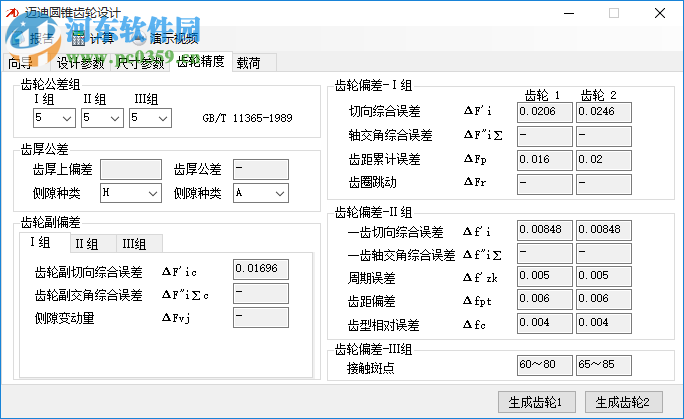Open the 侧隙种类 dropdown showing H
Screen dimensions: 684x419
(131, 193)
